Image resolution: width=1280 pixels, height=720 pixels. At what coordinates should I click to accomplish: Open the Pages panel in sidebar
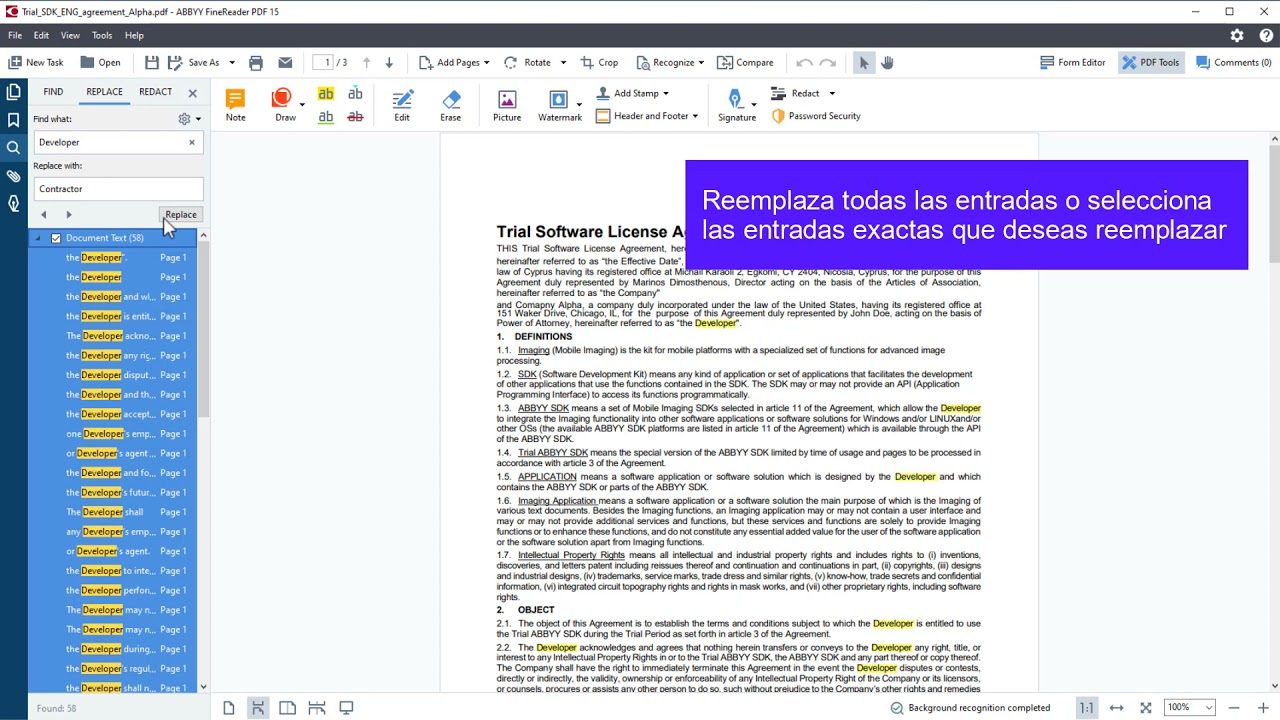pos(14,92)
